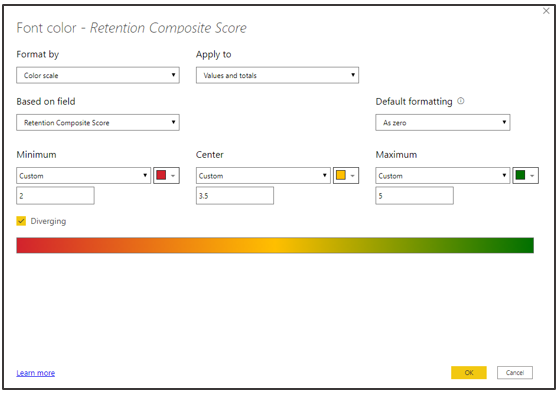Click the Default formatting info icon

point(461,101)
